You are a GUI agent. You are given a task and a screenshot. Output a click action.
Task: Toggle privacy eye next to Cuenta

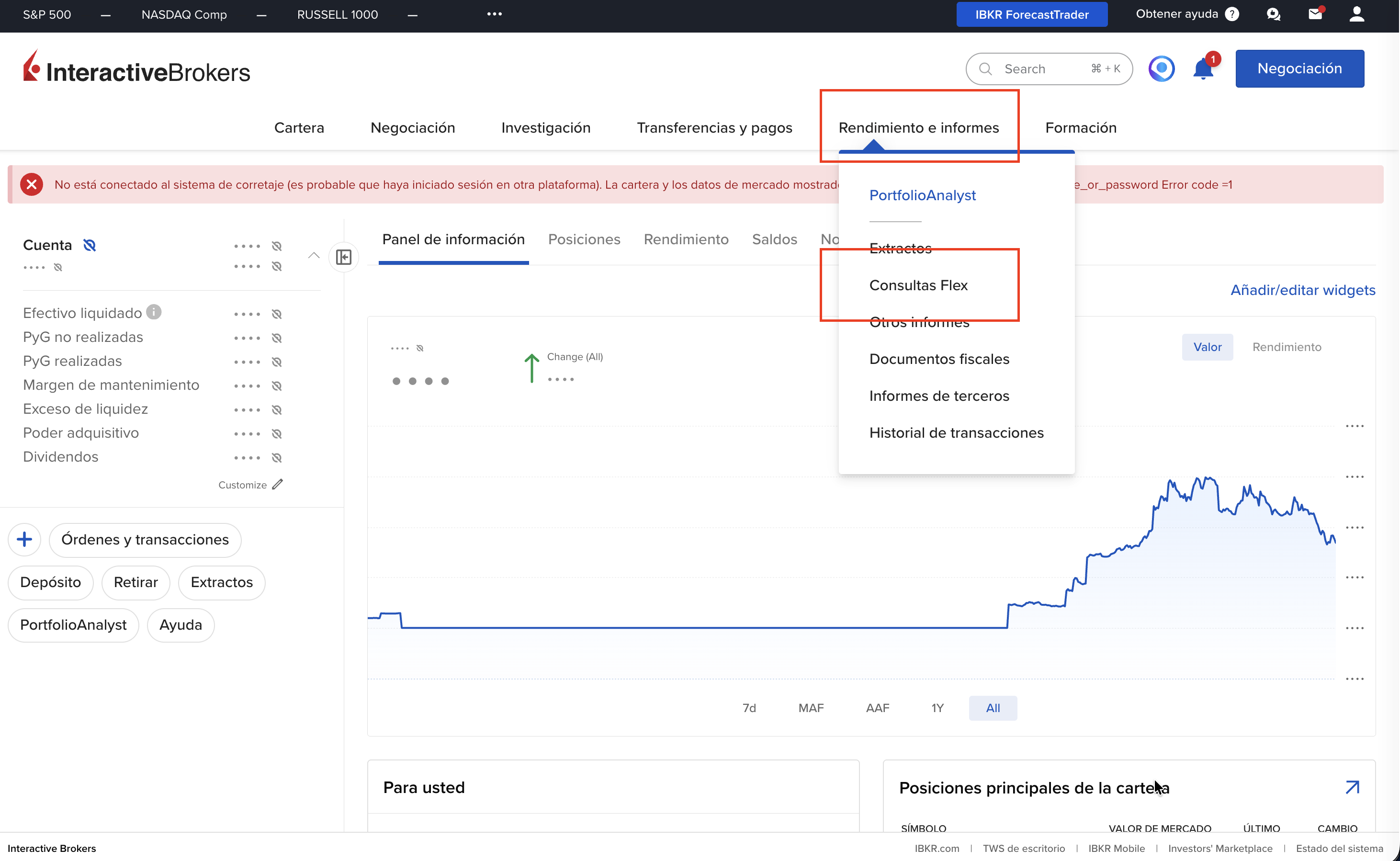click(90, 246)
